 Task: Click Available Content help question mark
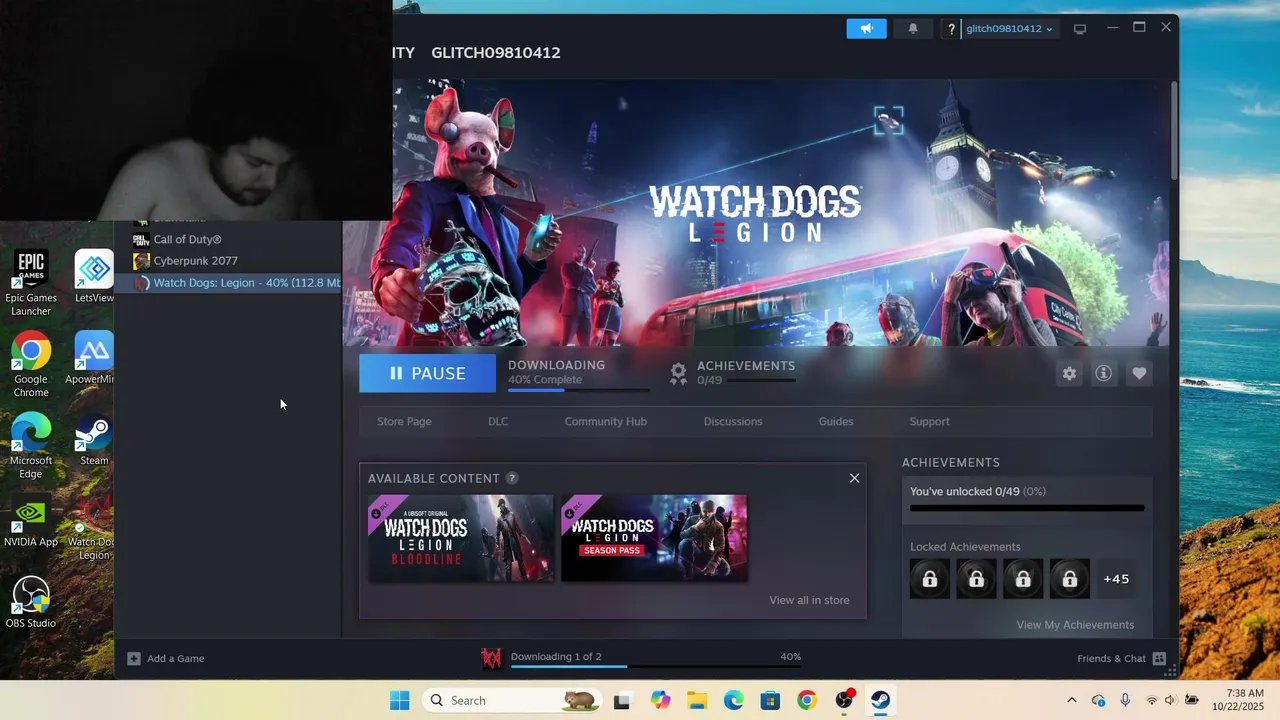pos(512,478)
